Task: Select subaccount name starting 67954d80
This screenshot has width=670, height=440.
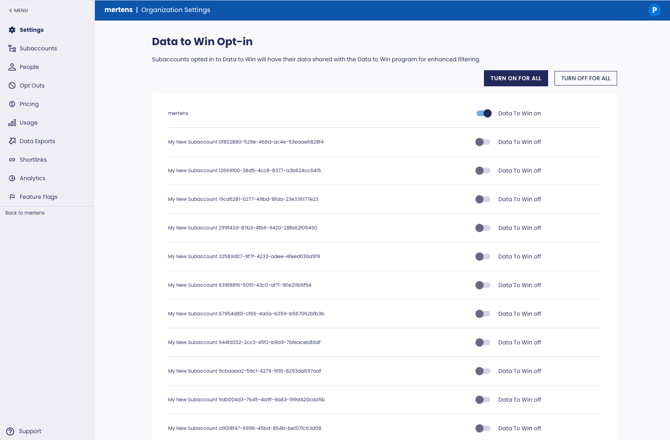Action: [x=246, y=314]
